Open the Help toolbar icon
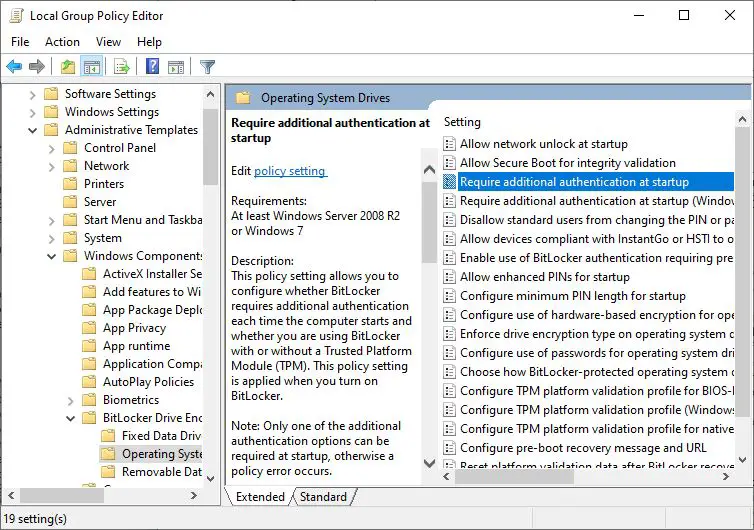The image size is (754, 530). point(152,66)
